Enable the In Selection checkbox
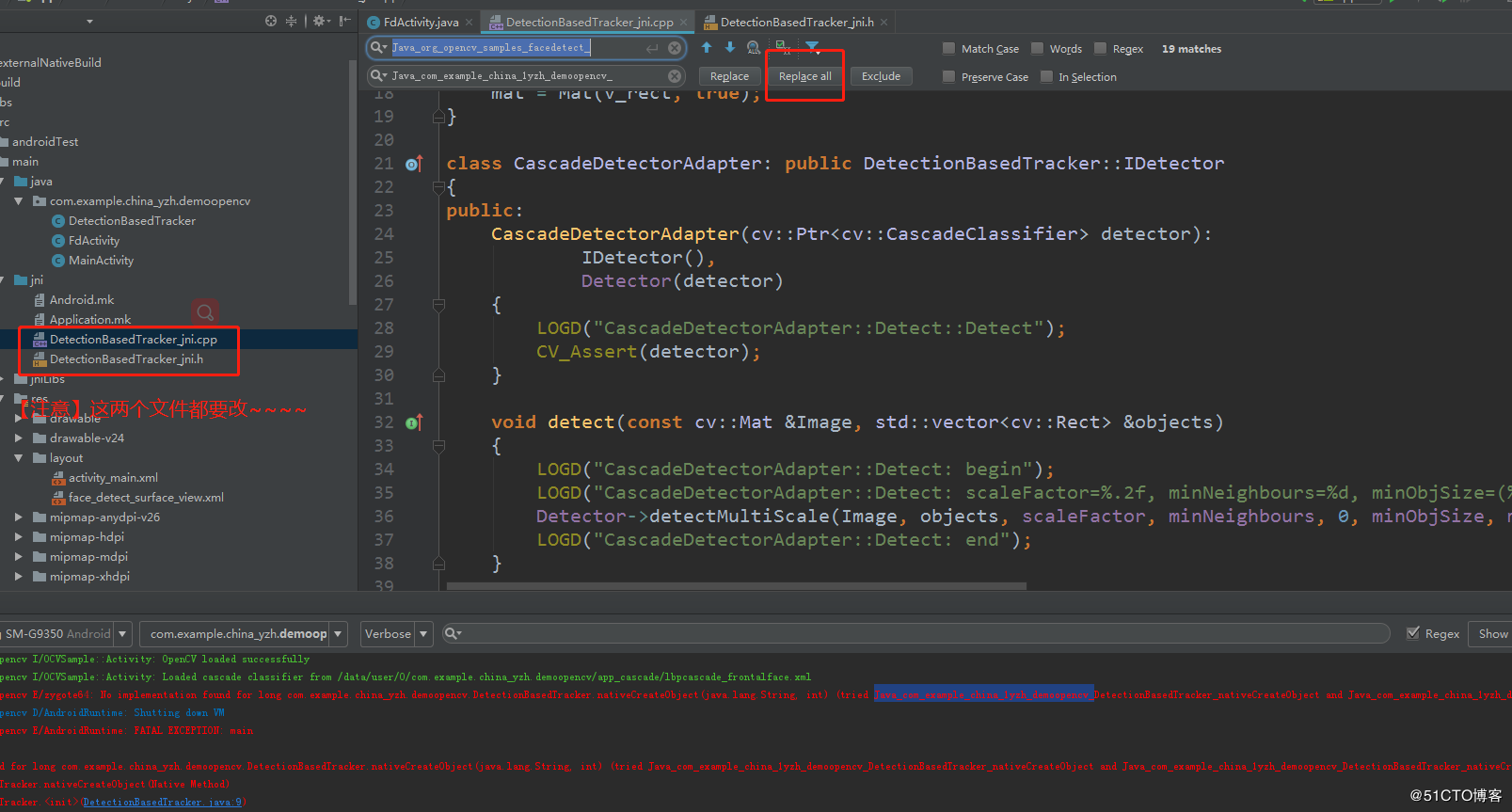Viewport: 1512px width, 812px height. [1046, 76]
